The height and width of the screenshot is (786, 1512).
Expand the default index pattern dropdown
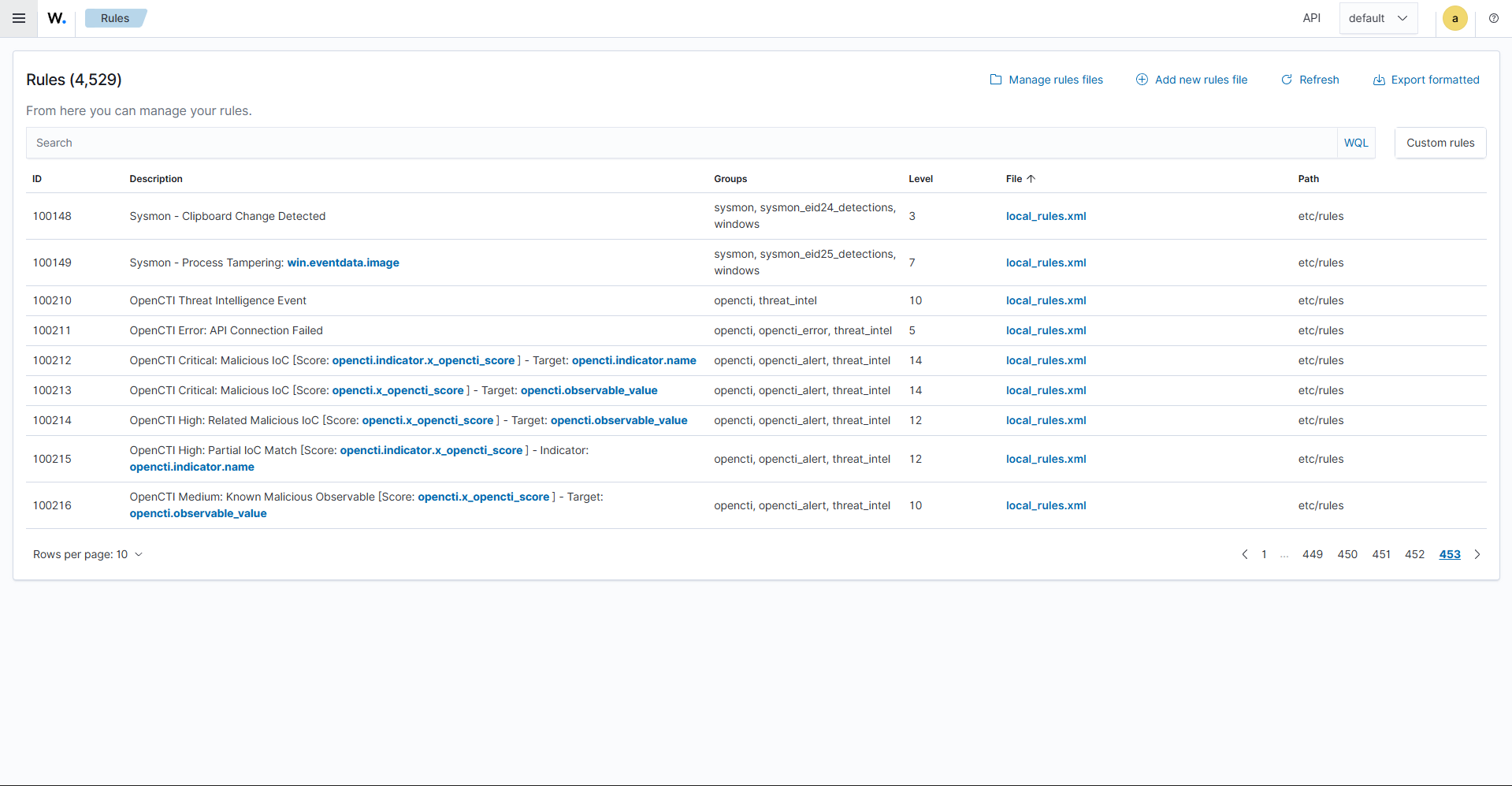click(x=1378, y=18)
